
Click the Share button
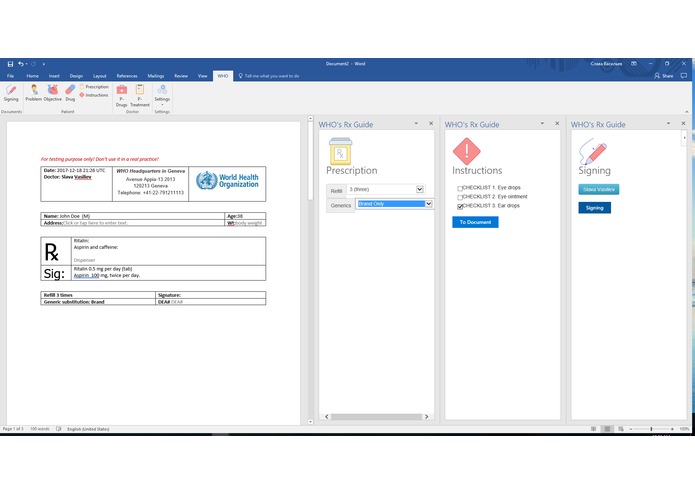(x=664, y=76)
